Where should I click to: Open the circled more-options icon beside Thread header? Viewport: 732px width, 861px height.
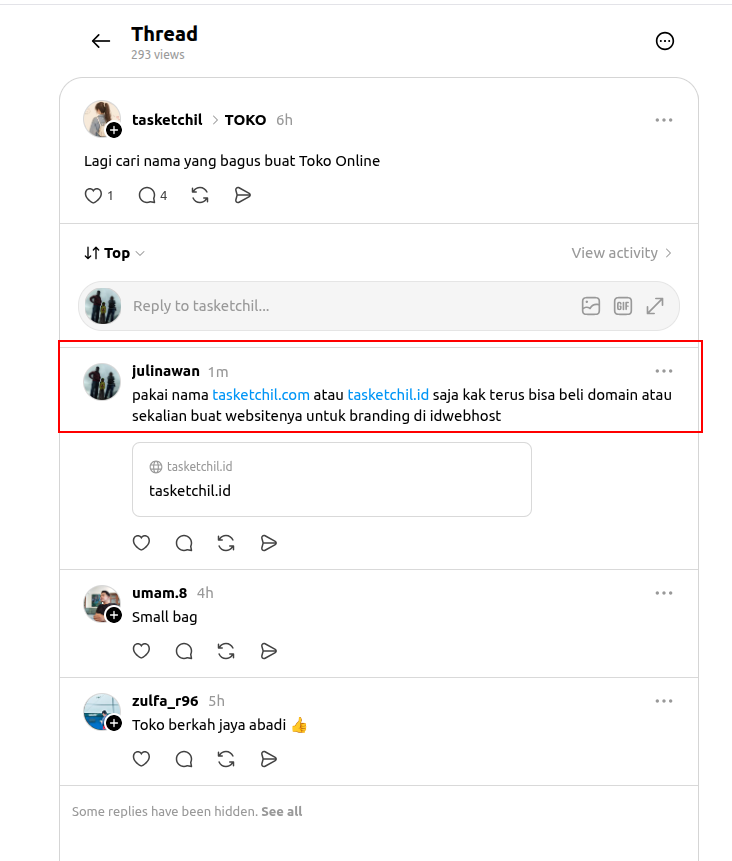pyautogui.click(x=664, y=41)
